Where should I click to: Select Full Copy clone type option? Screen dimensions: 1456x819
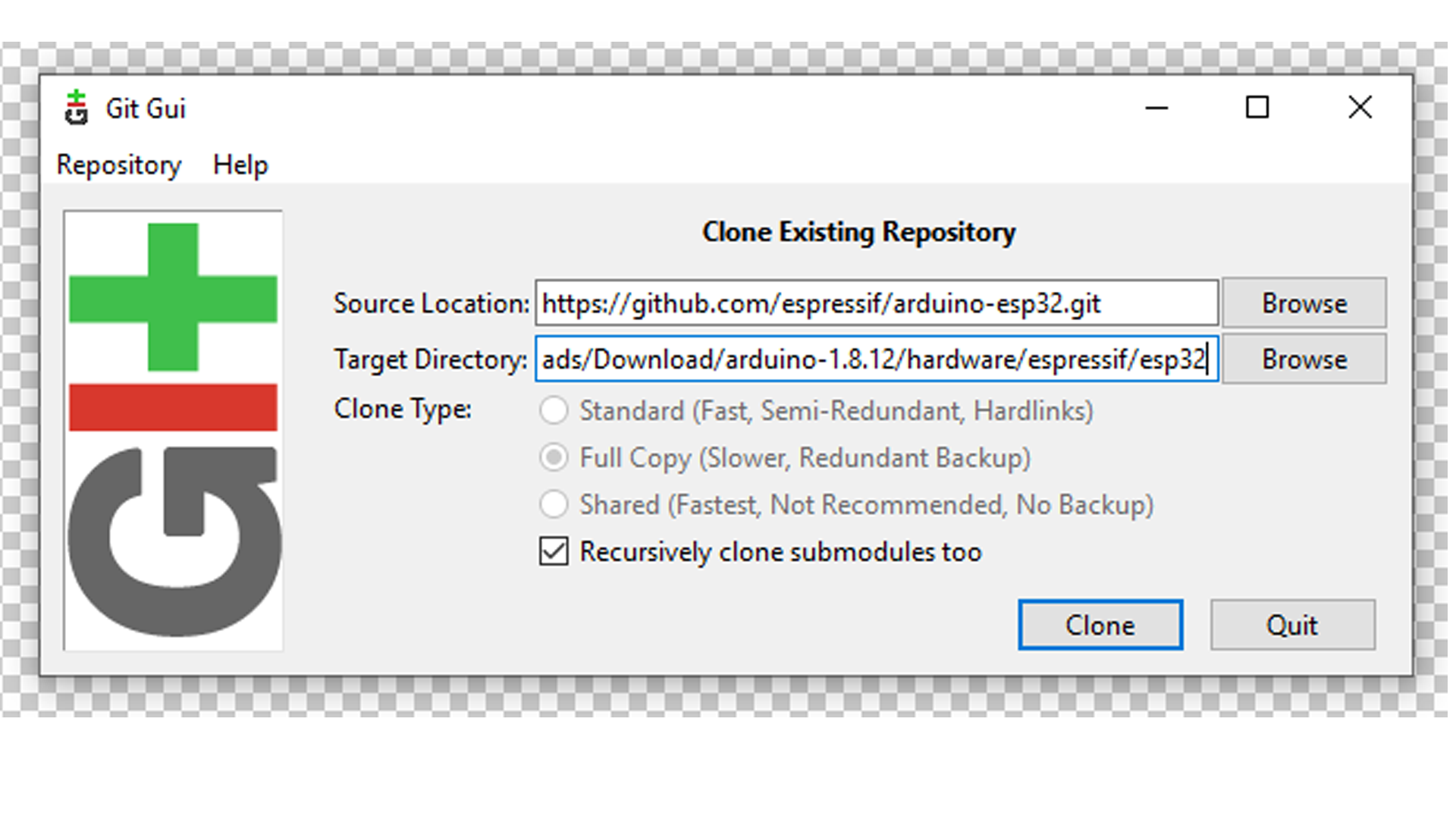(554, 457)
